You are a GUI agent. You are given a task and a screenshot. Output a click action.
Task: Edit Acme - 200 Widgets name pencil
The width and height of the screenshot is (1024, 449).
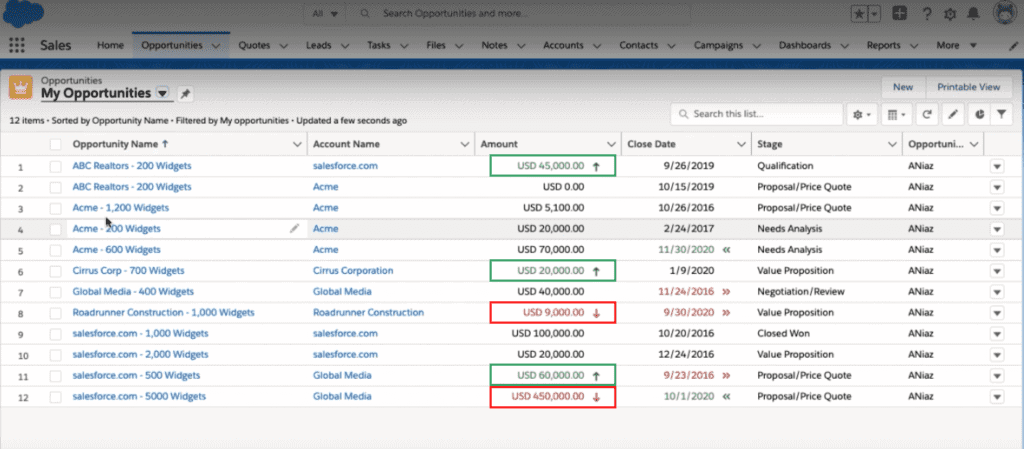(295, 228)
